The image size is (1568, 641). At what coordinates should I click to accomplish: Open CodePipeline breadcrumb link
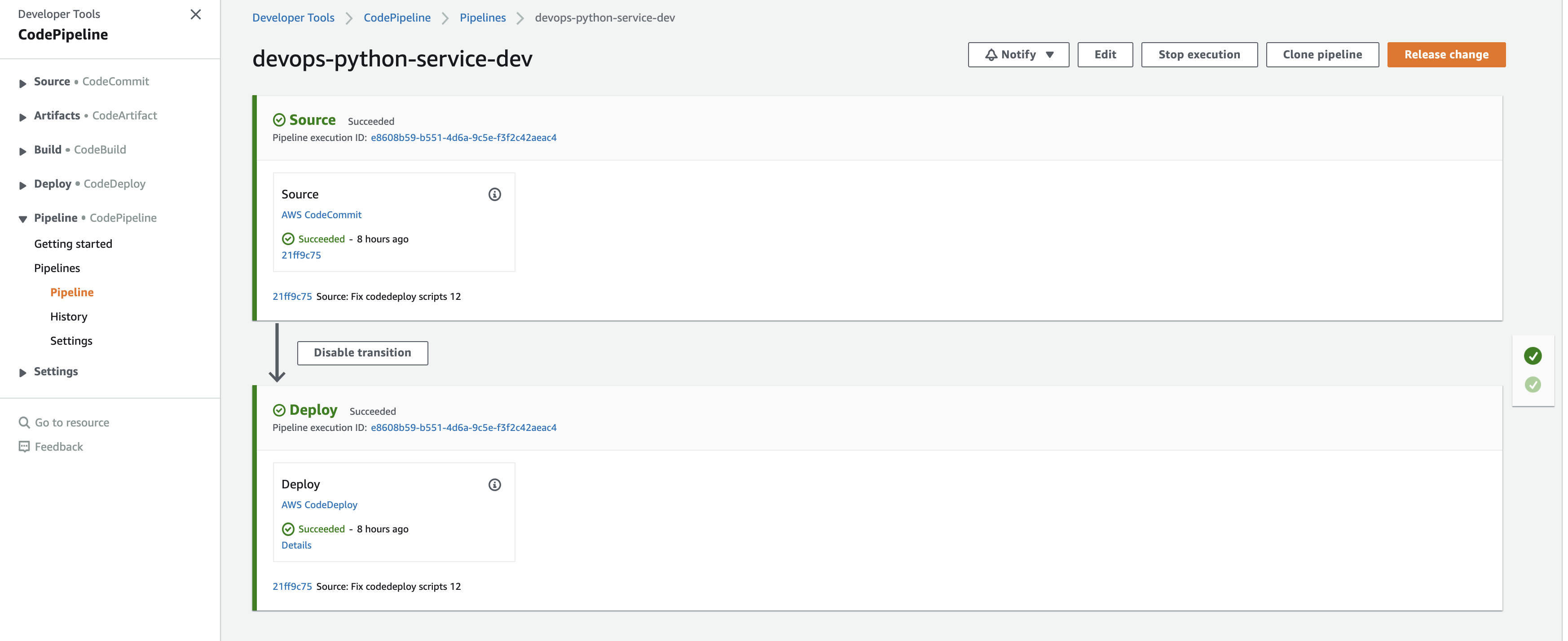(397, 18)
